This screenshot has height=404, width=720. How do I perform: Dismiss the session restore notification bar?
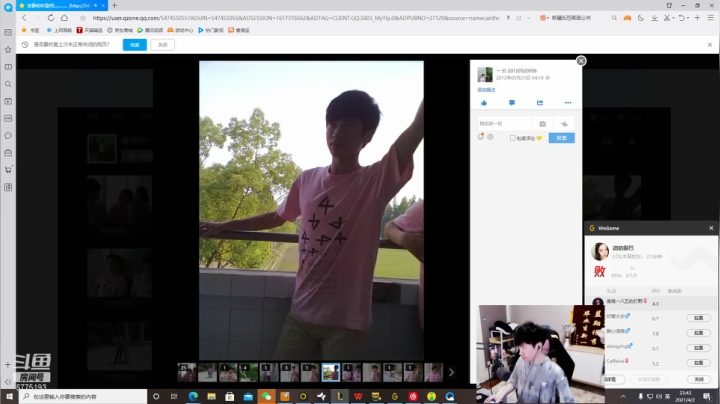[x=709, y=45]
